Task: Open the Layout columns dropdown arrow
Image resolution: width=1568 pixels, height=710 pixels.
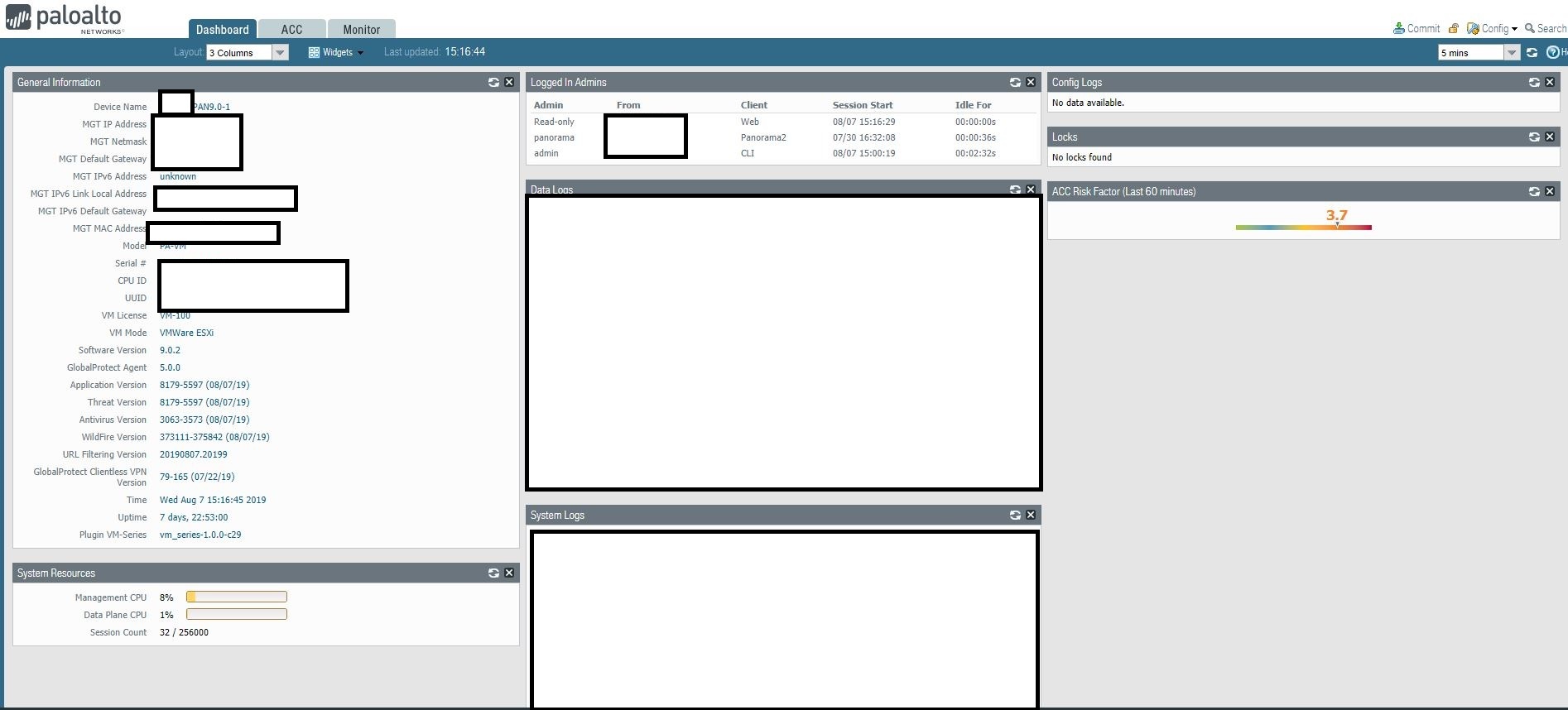Action: coord(280,53)
